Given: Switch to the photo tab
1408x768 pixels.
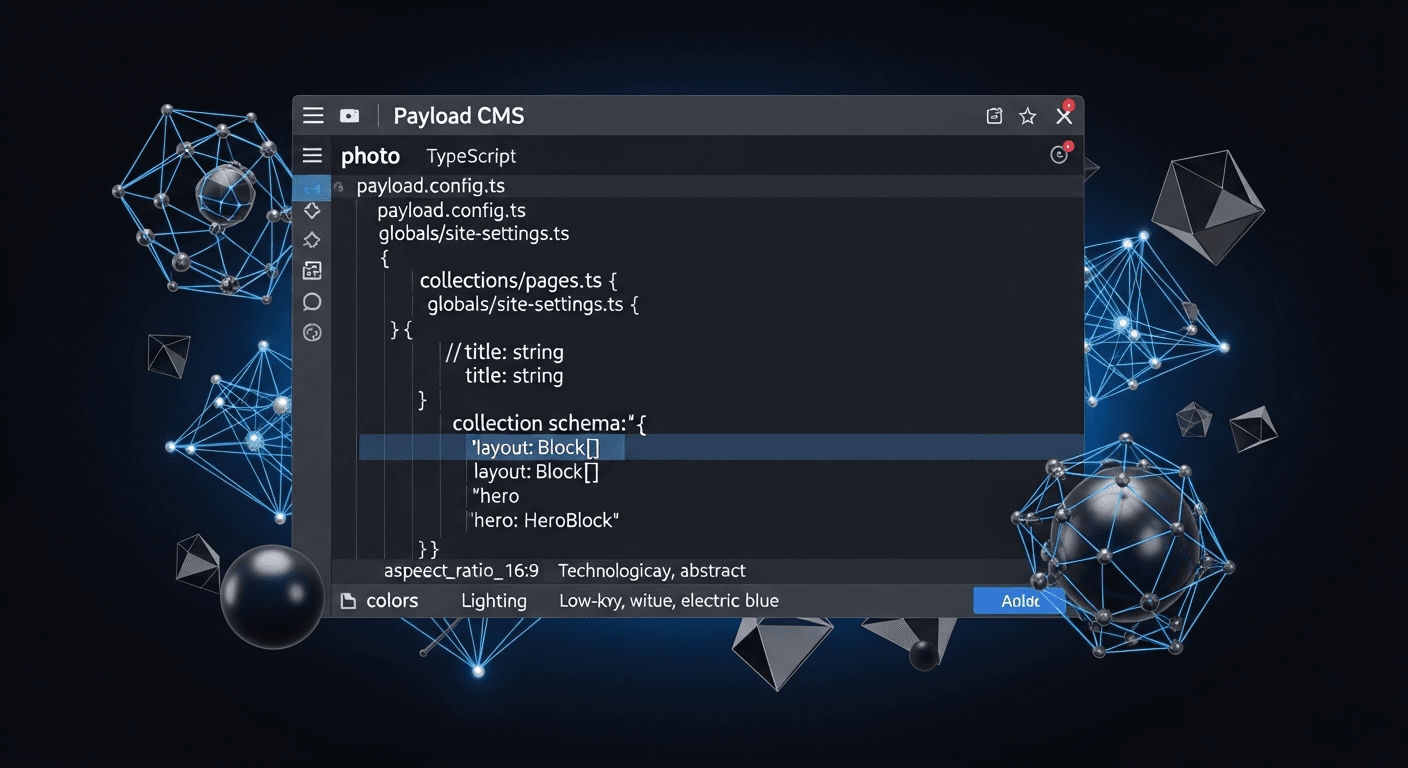Looking at the screenshot, I should click(x=370, y=156).
